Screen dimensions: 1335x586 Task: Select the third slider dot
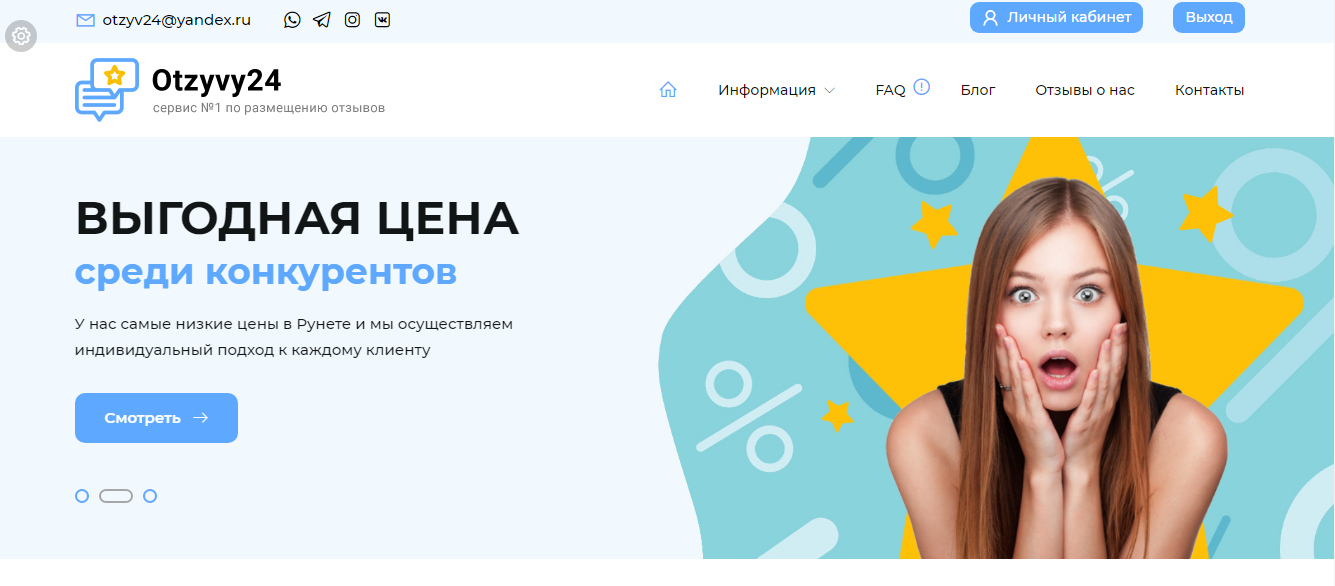tap(150, 496)
